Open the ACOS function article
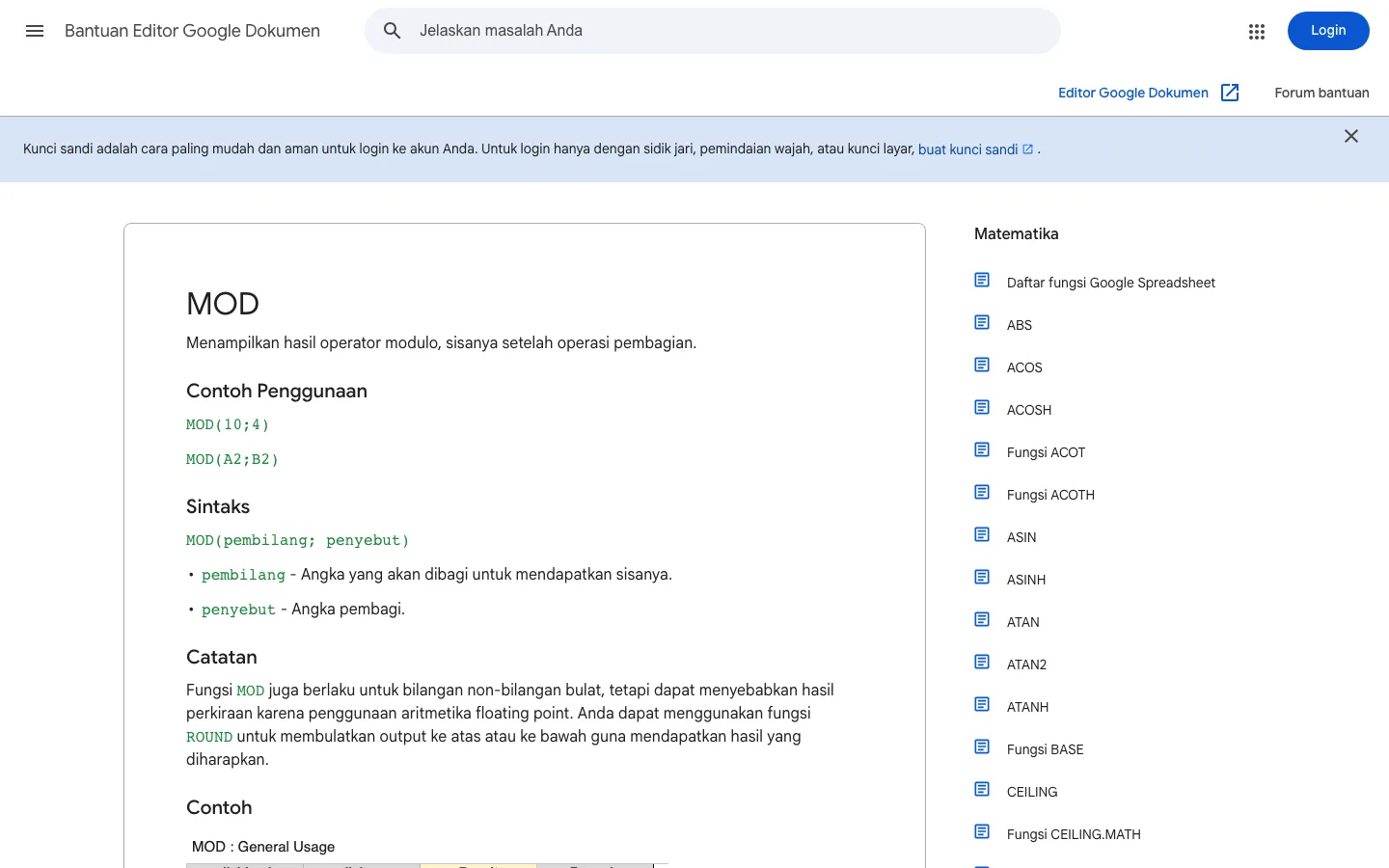 pos(1024,367)
